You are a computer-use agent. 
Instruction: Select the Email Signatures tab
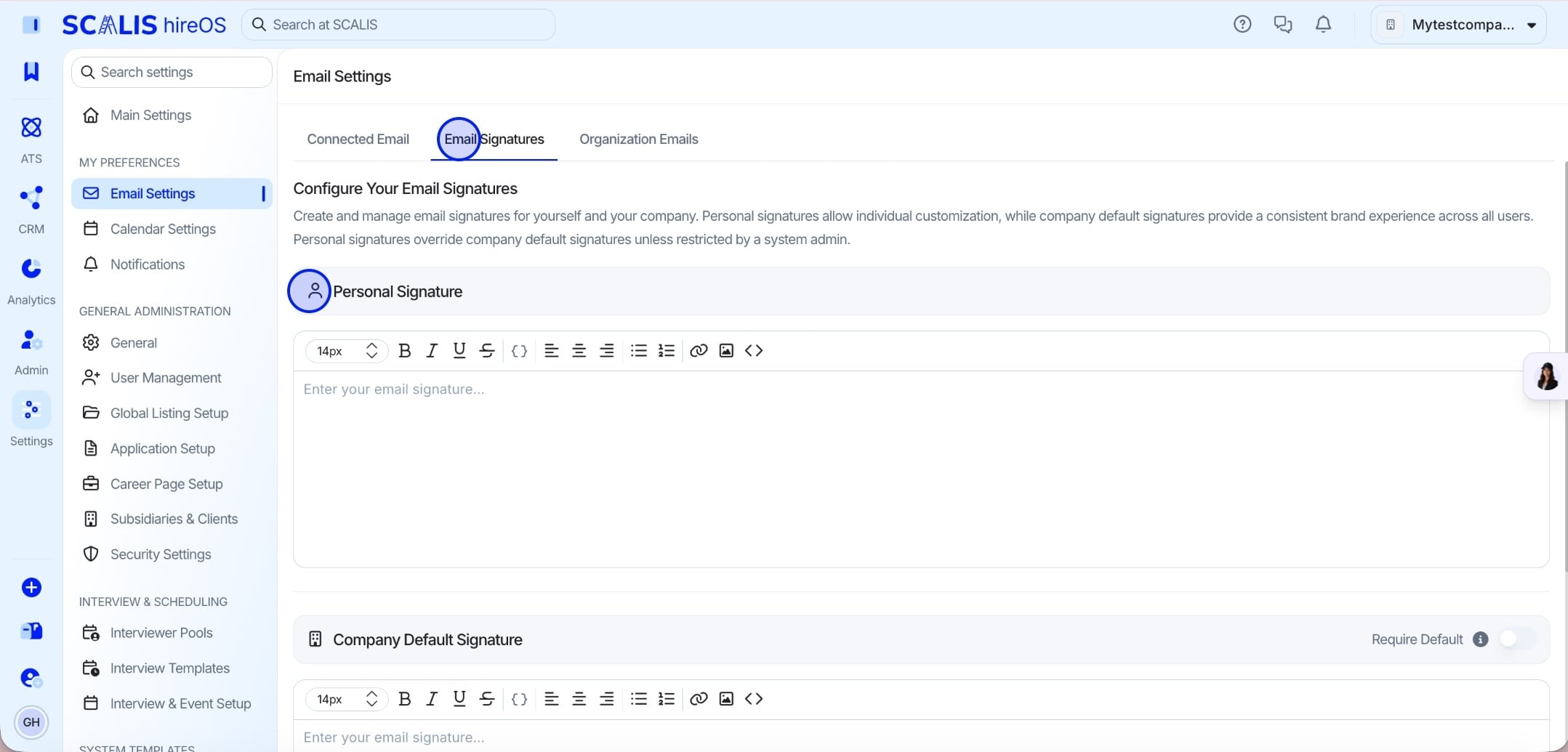click(x=494, y=139)
